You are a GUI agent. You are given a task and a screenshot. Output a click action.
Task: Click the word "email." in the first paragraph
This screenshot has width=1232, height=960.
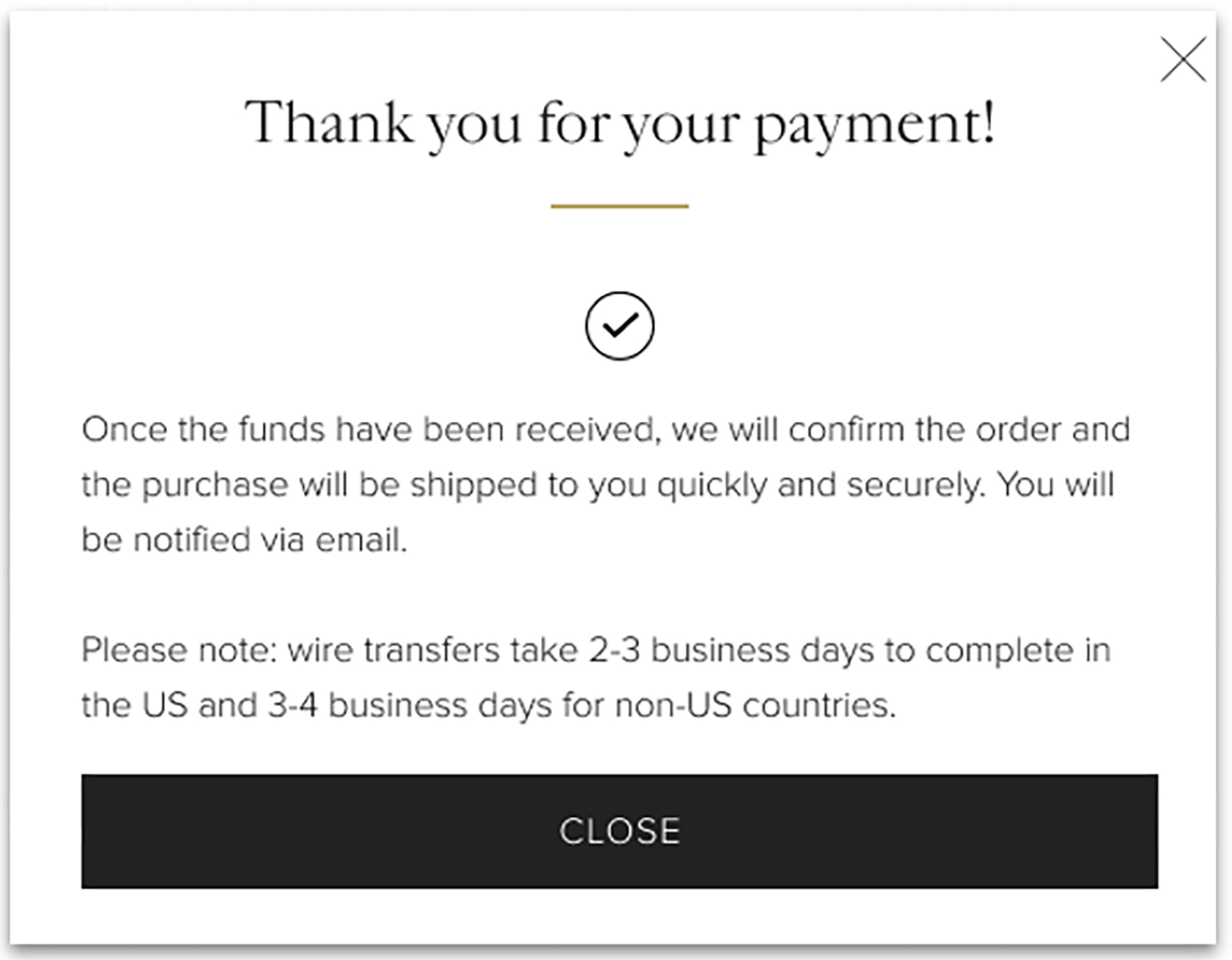point(362,540)
